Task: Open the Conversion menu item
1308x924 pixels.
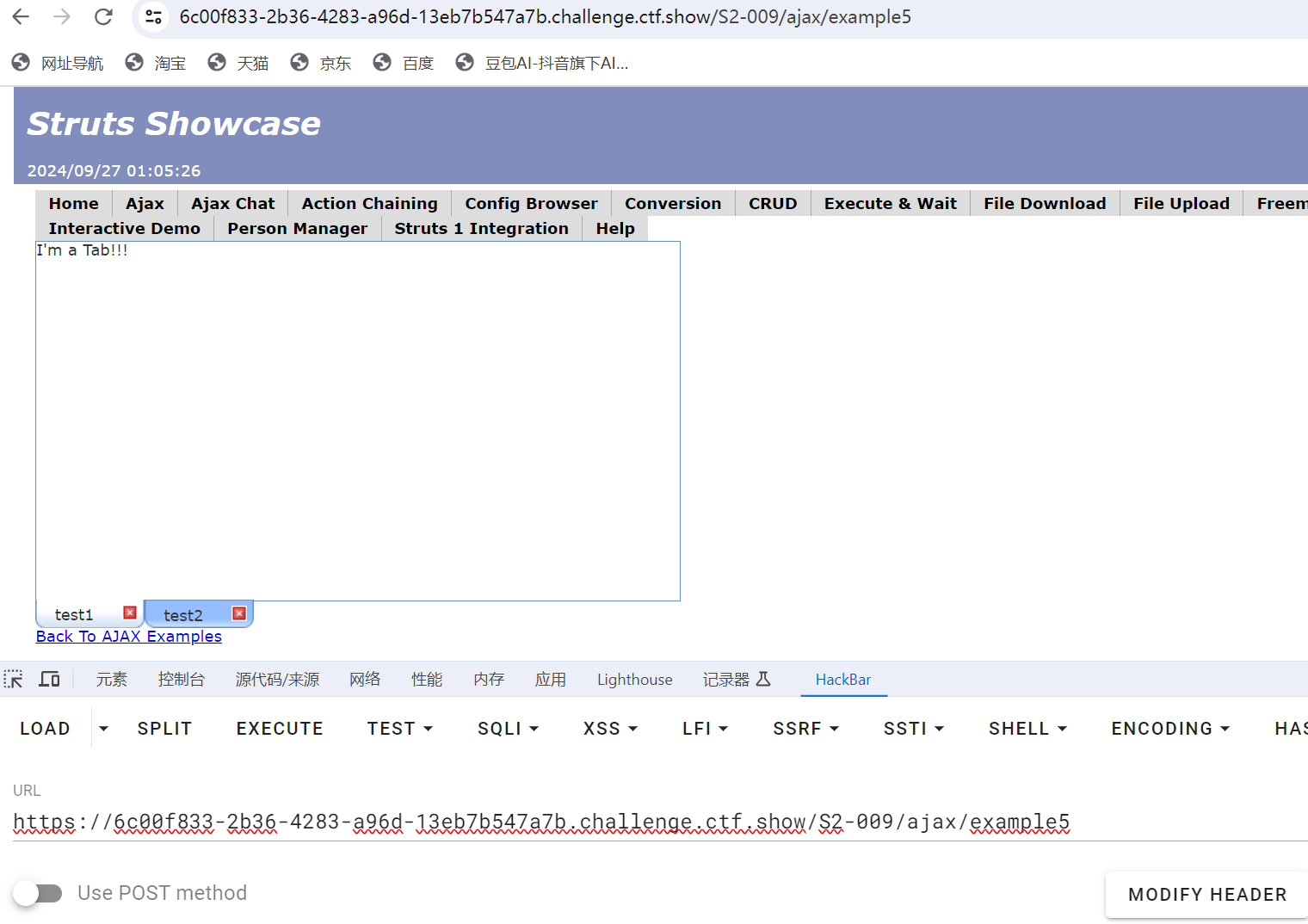Action: [673, 204]
